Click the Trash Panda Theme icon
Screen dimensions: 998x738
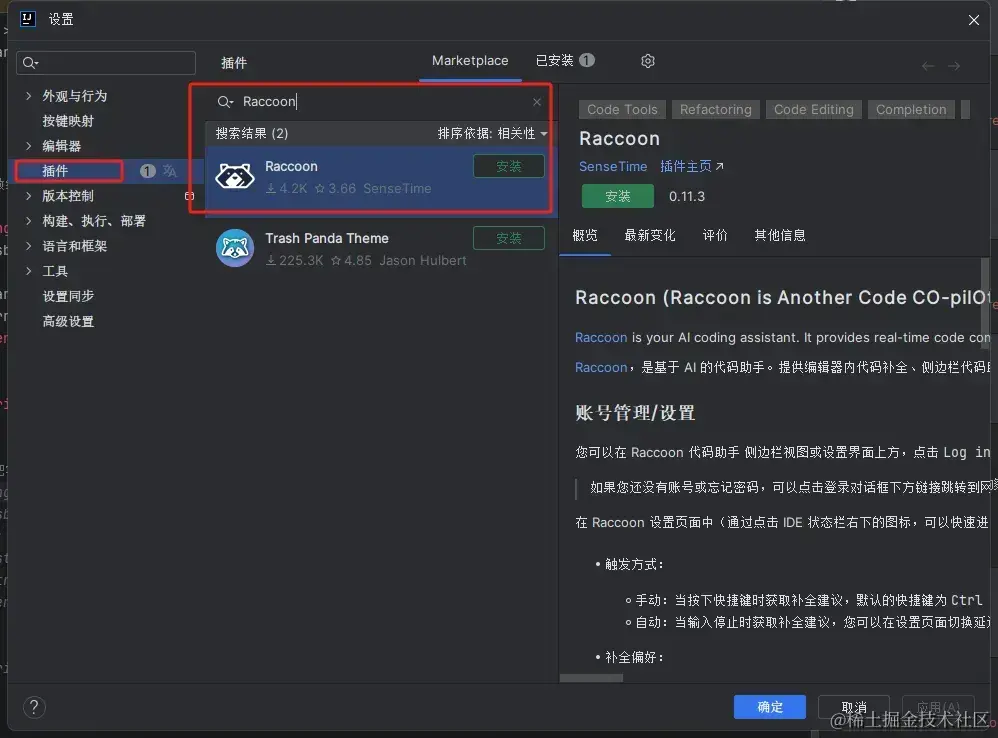pyautogui.click(x=235, y=248)
